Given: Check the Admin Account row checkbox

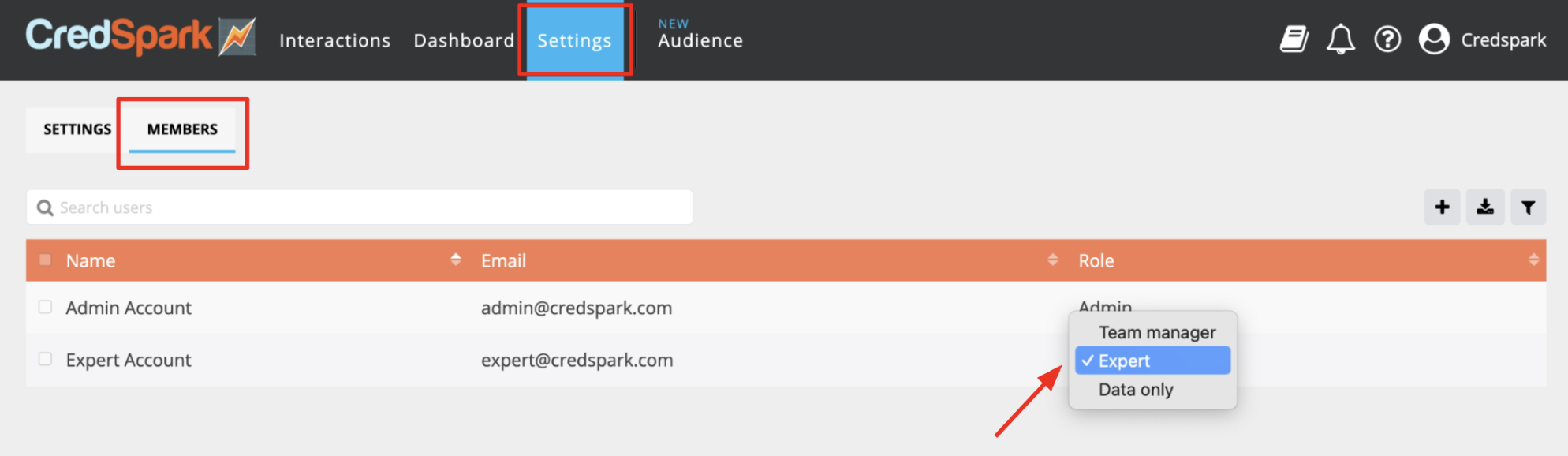Looking at the screenshot, I should (x=45, y=307).
